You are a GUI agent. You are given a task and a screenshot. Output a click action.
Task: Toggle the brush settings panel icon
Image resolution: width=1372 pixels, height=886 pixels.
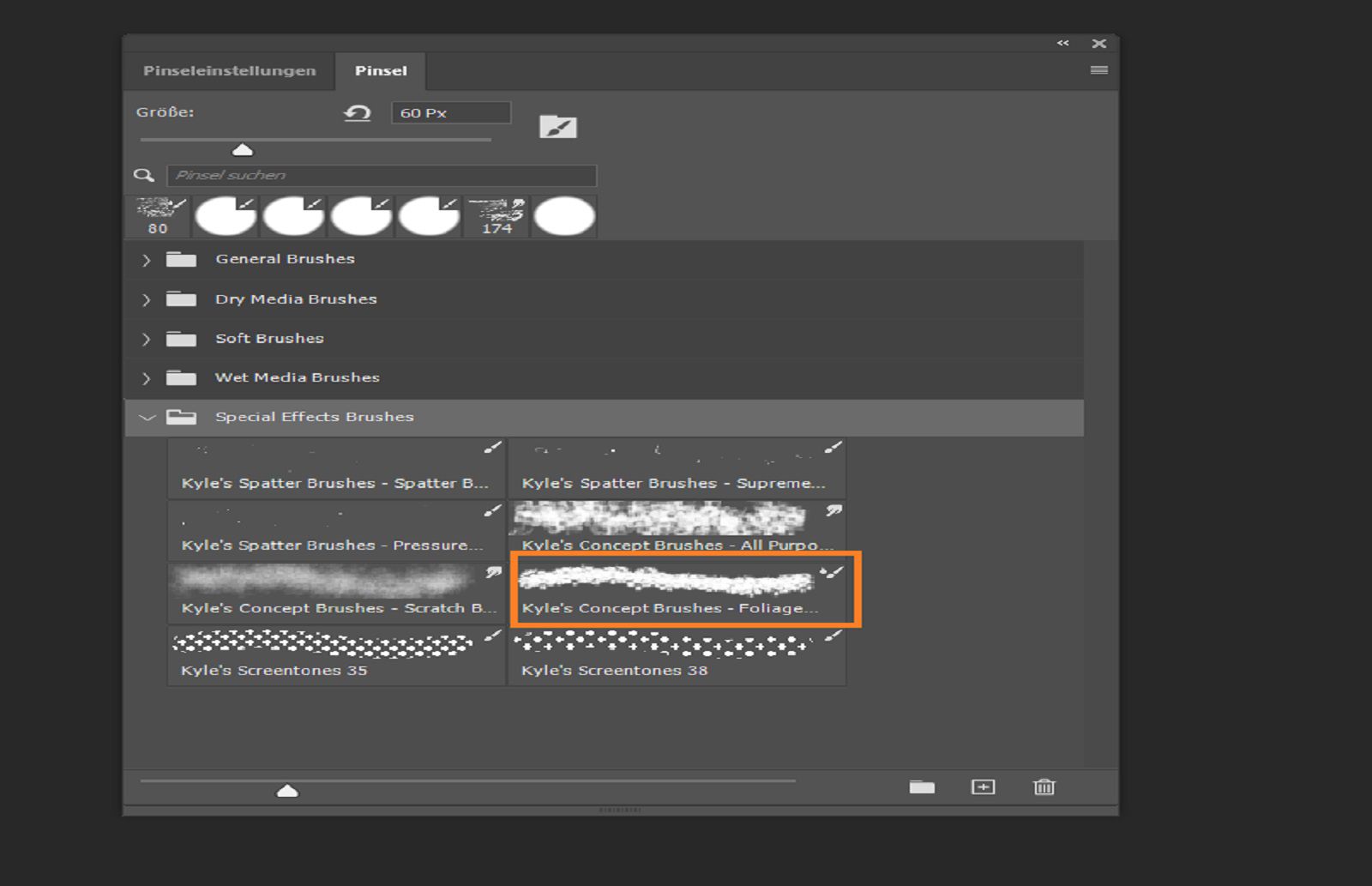557,127
